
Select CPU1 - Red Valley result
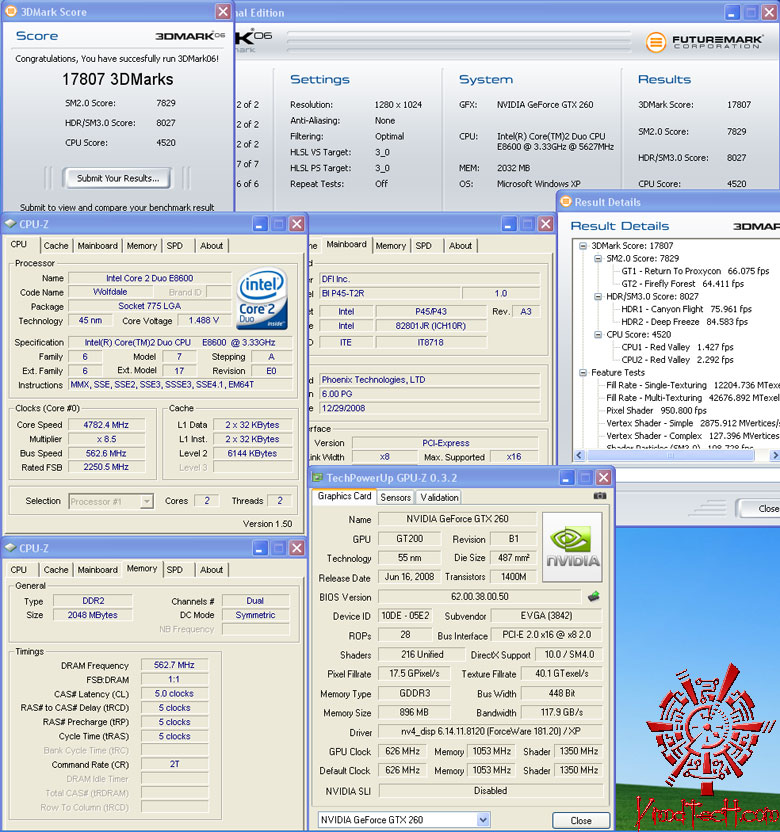click(677, 347)
